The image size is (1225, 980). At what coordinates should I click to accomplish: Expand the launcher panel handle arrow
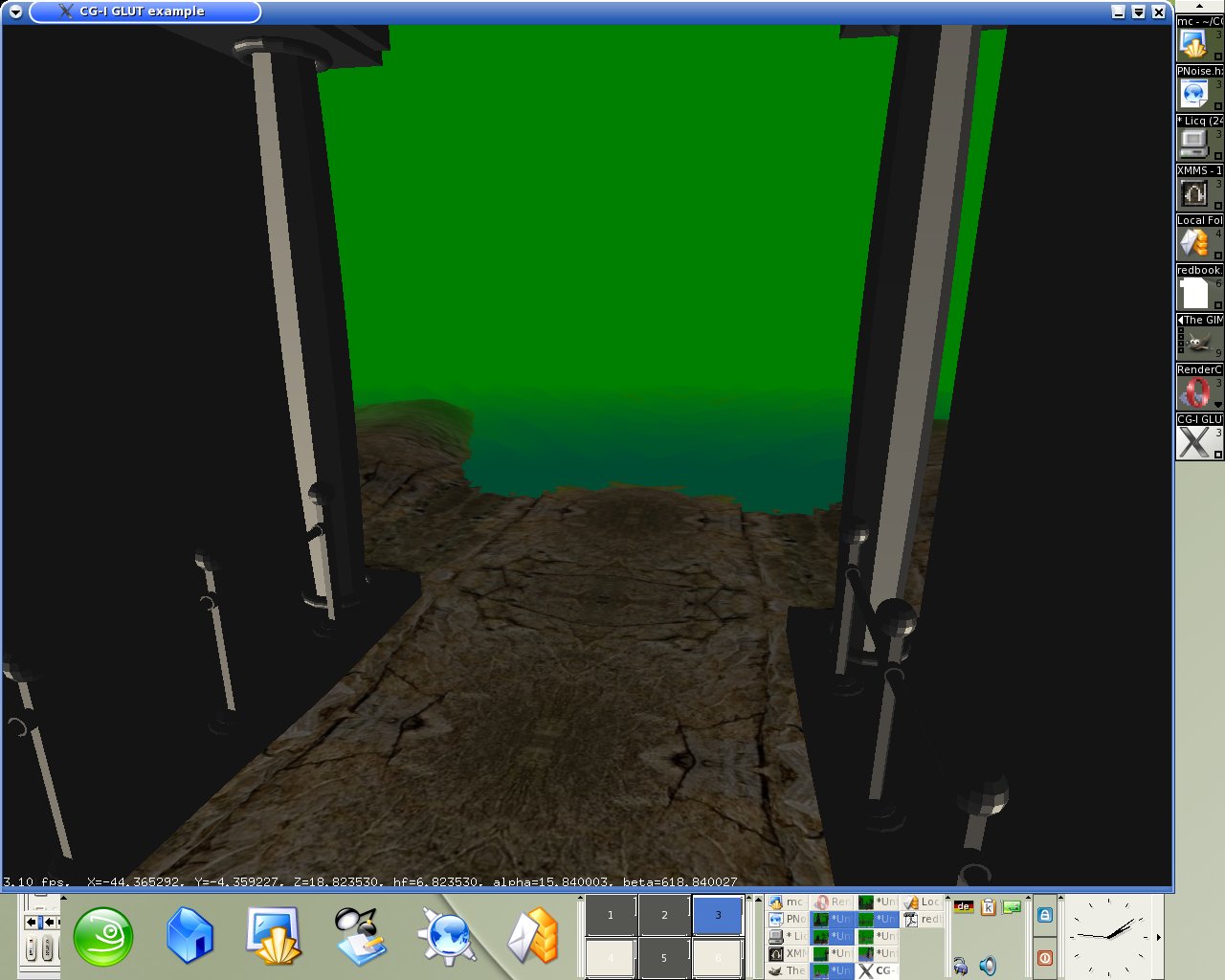[64, 900]
